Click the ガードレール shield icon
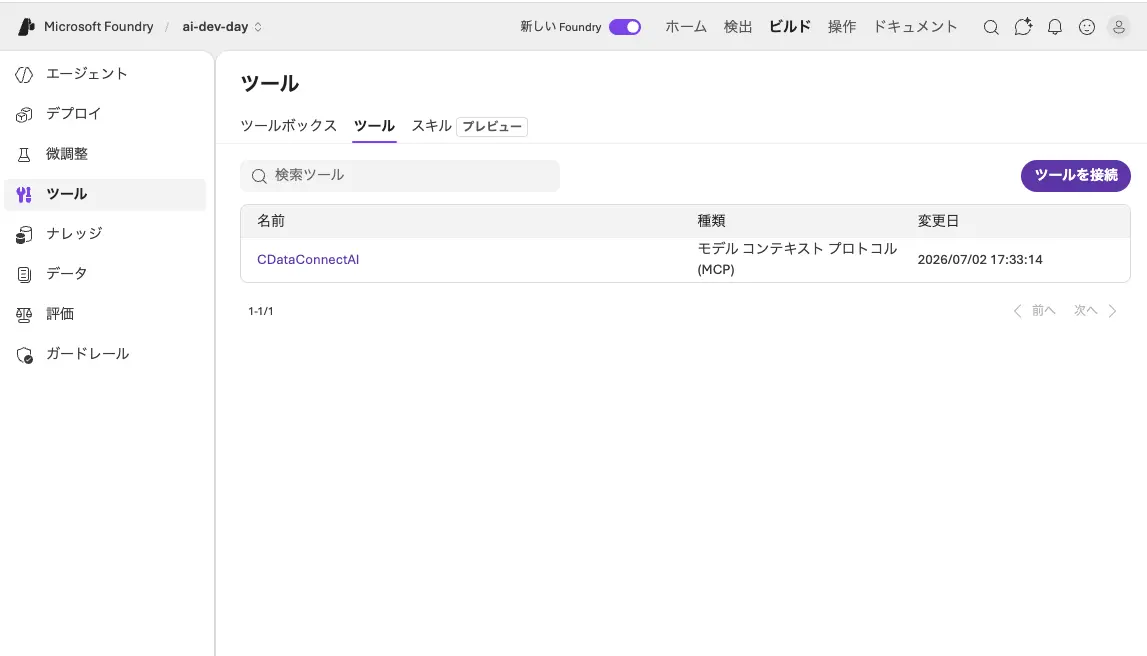The height and width of the screenshot is (656, 1147). click(x=25, y=355)
